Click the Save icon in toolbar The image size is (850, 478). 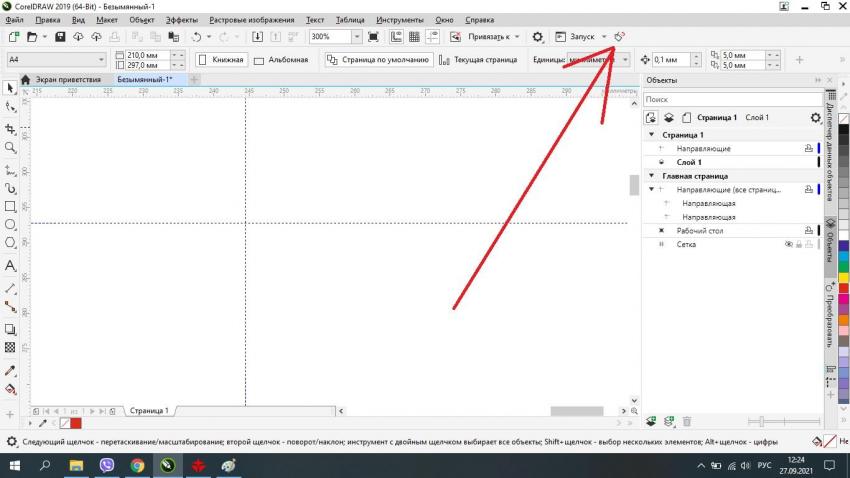60,37
